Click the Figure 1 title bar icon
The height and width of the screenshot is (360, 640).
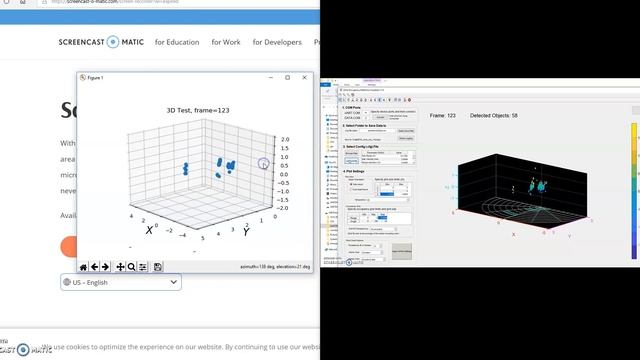[83, 78]
